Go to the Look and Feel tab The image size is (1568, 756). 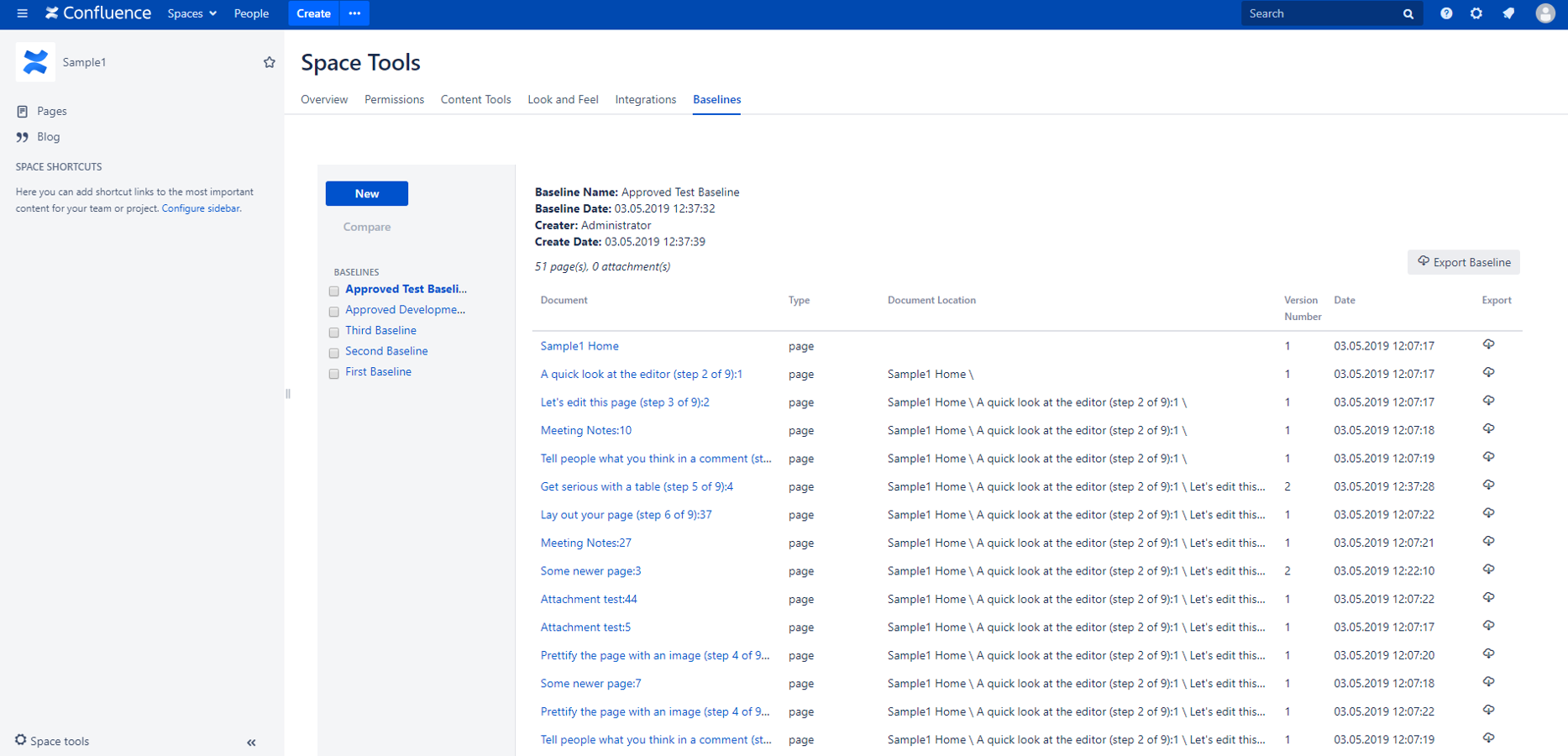pyautogui.click(x=563, y=99)
